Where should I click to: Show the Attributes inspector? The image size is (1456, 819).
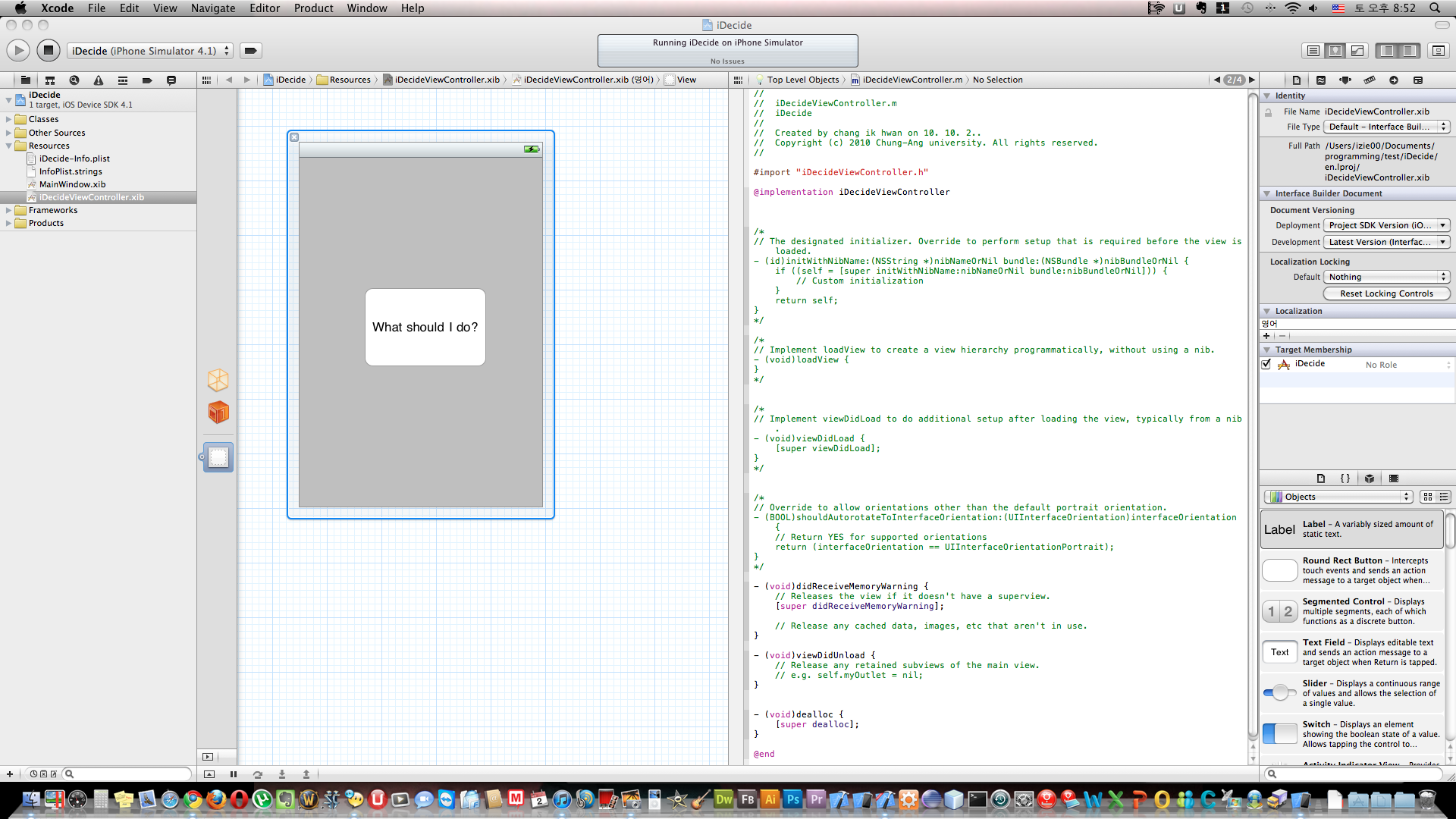click(x=1345, y=80)
